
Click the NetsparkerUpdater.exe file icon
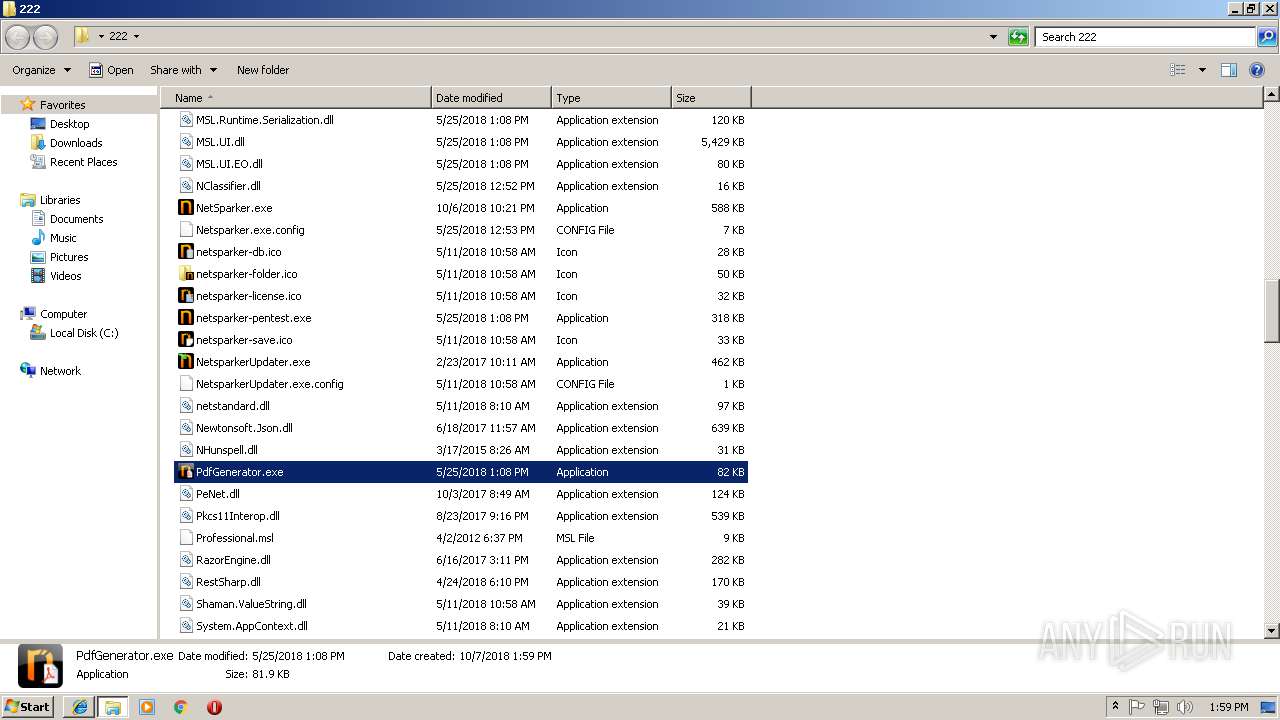click(185, 362)
